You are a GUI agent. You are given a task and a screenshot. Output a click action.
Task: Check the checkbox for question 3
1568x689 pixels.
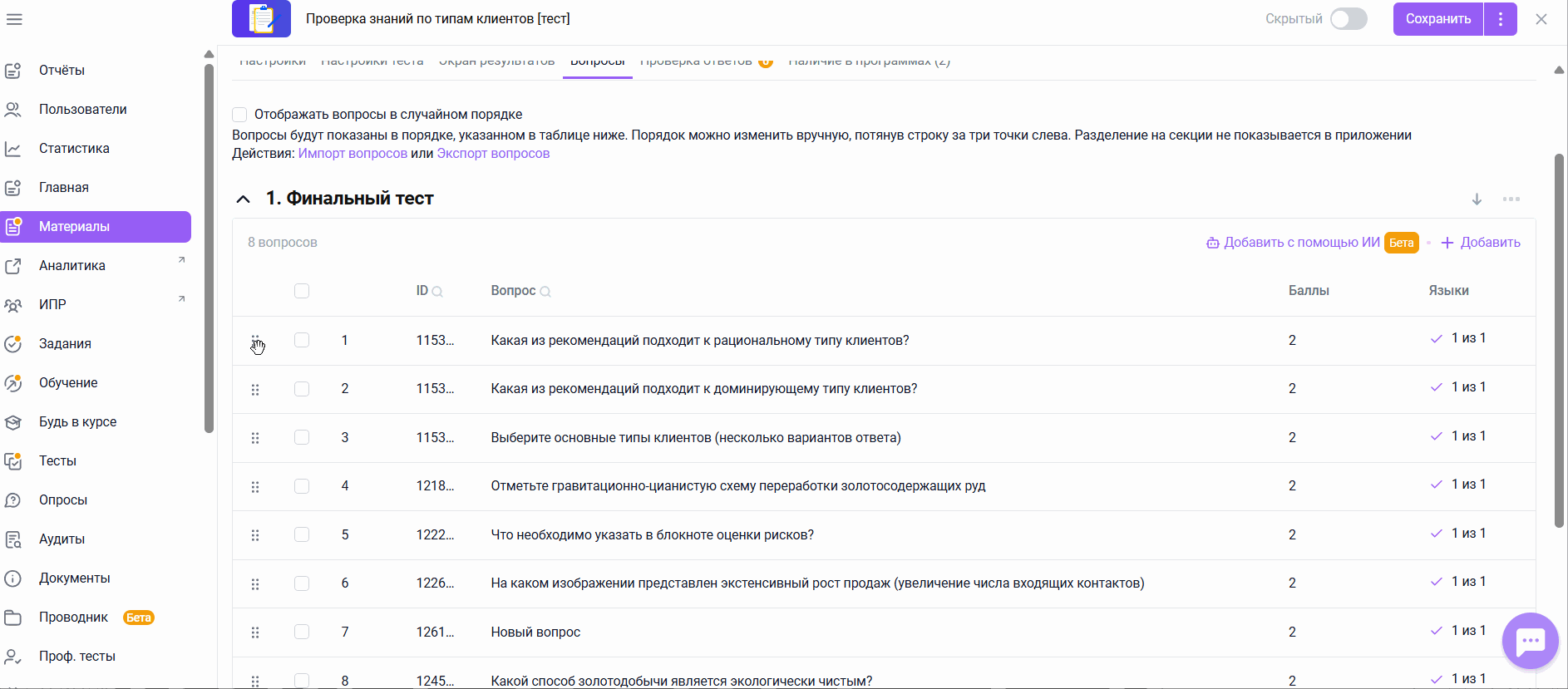click(x=302, y=437)
